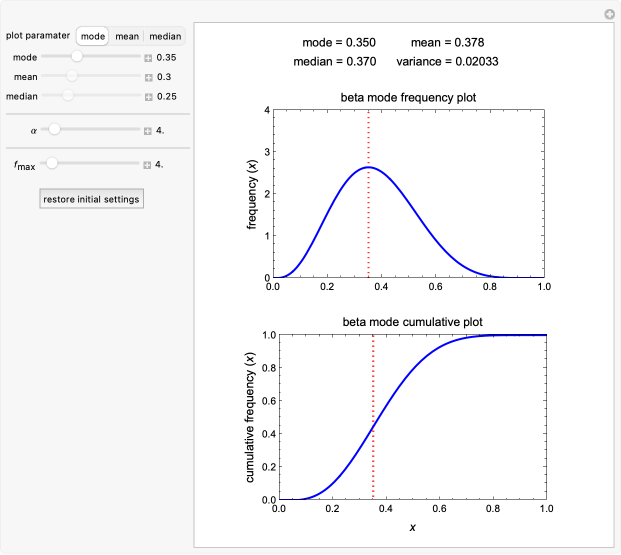Open the median slider plus expander
Image resolution: width=621 pixels, height=555 pixels.
pyautogui.click(x=148, y=97)
